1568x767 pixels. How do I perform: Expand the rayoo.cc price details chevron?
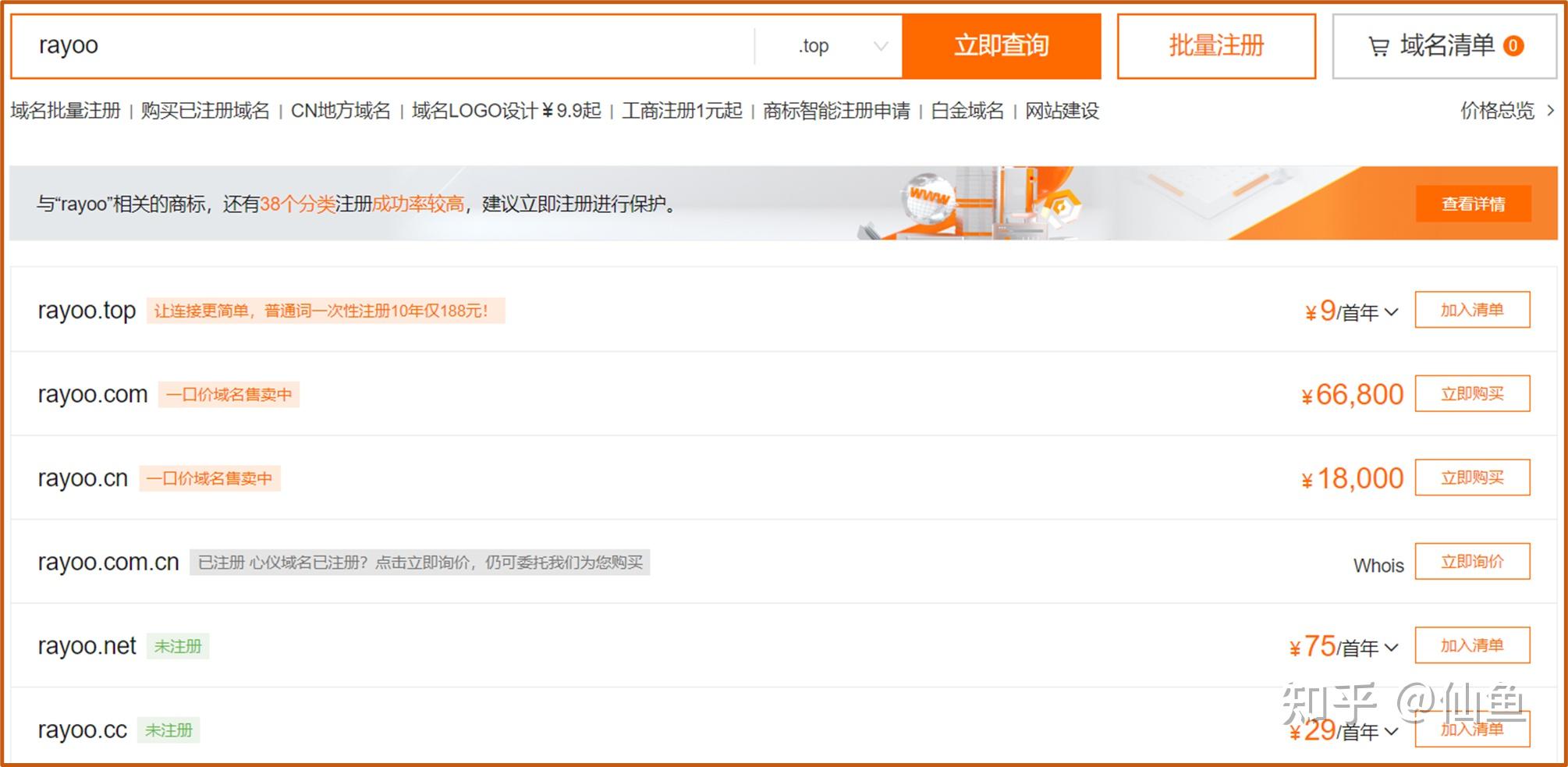point(1392,731)
